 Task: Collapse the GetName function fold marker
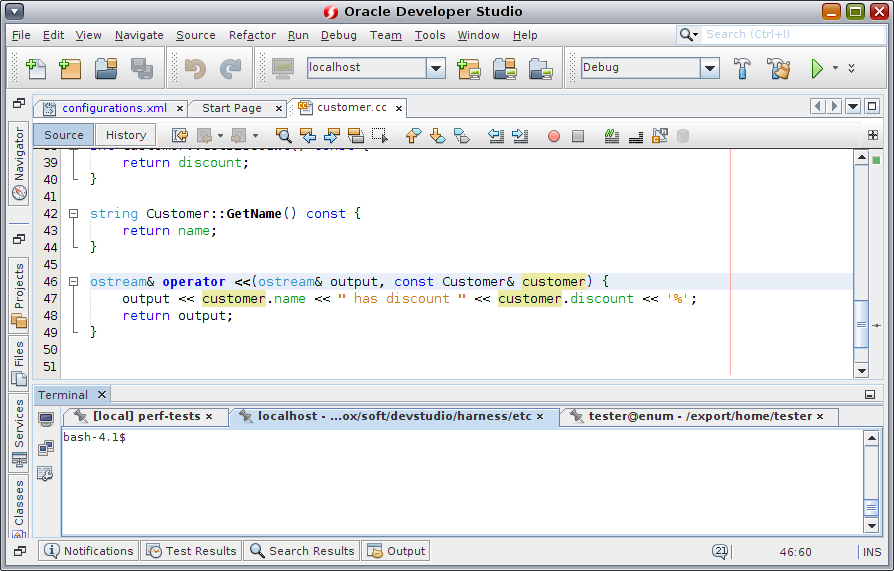pyautogui.click(x=74, y=214)
